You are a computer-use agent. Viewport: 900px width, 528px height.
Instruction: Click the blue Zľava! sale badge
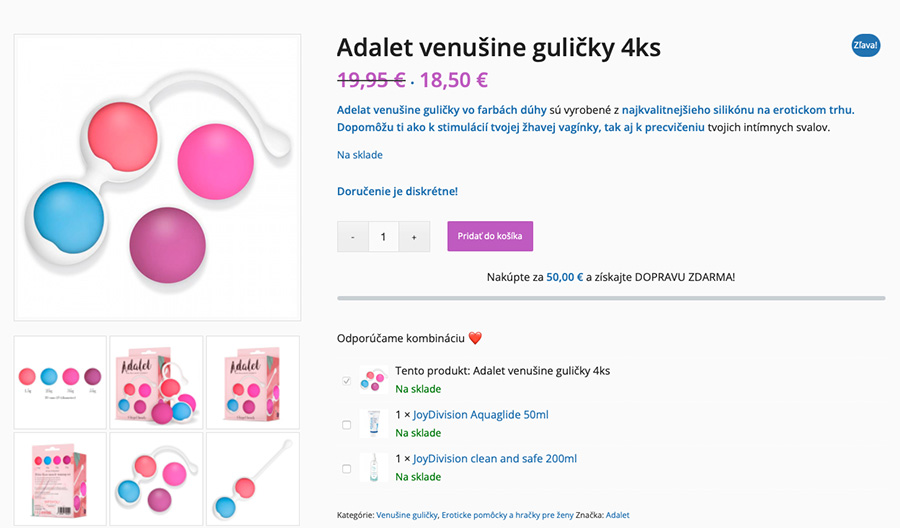click(x=866, y=45)
